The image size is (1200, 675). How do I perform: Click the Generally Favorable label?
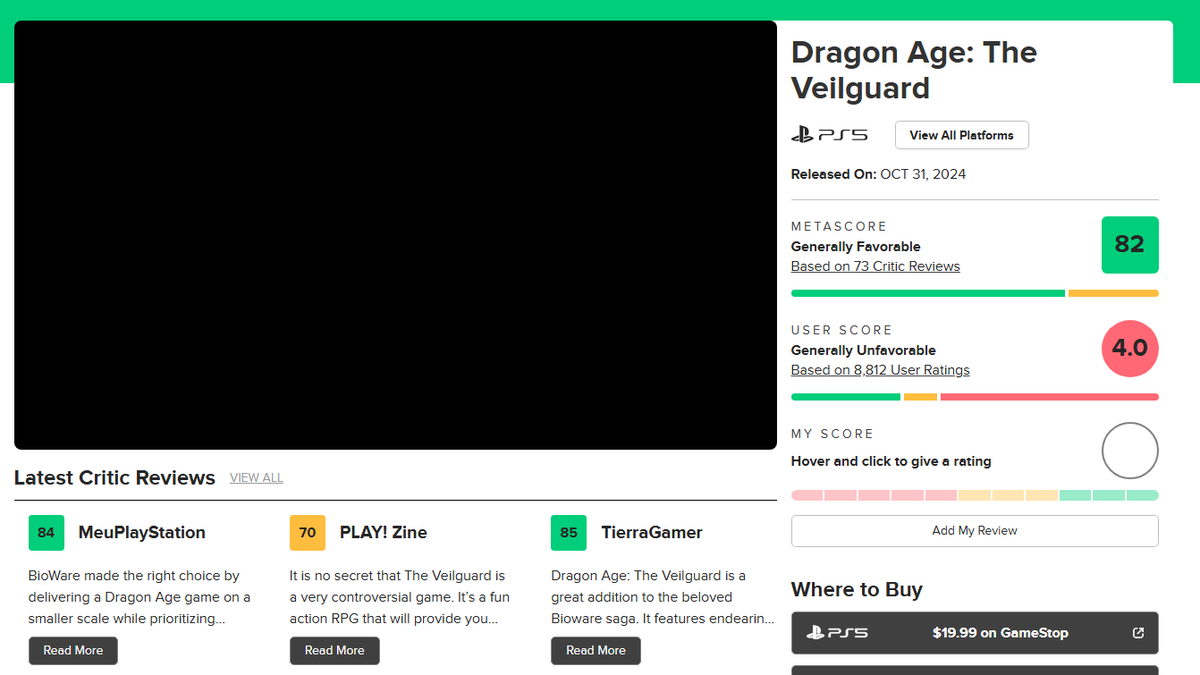pyautogui.click(x=856, y=247)
